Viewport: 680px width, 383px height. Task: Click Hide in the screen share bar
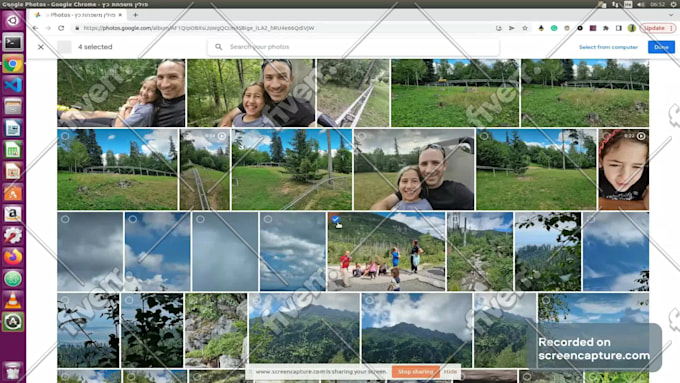[x=450, y=372]
